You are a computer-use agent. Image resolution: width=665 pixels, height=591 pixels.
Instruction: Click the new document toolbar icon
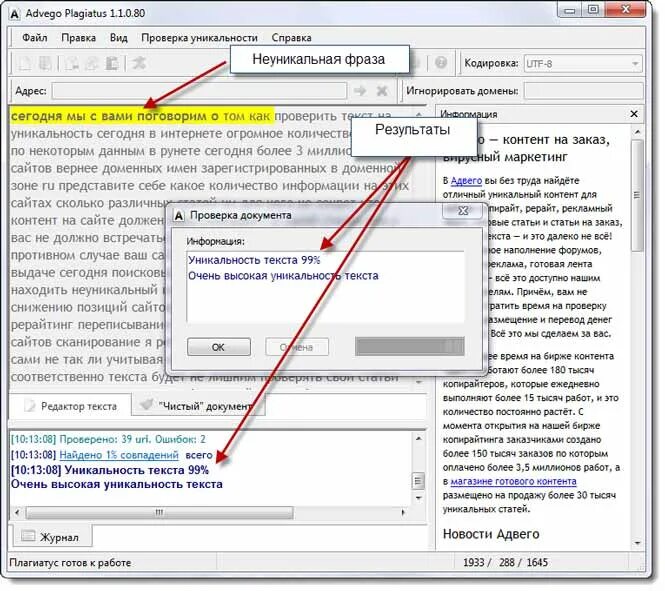24,63
